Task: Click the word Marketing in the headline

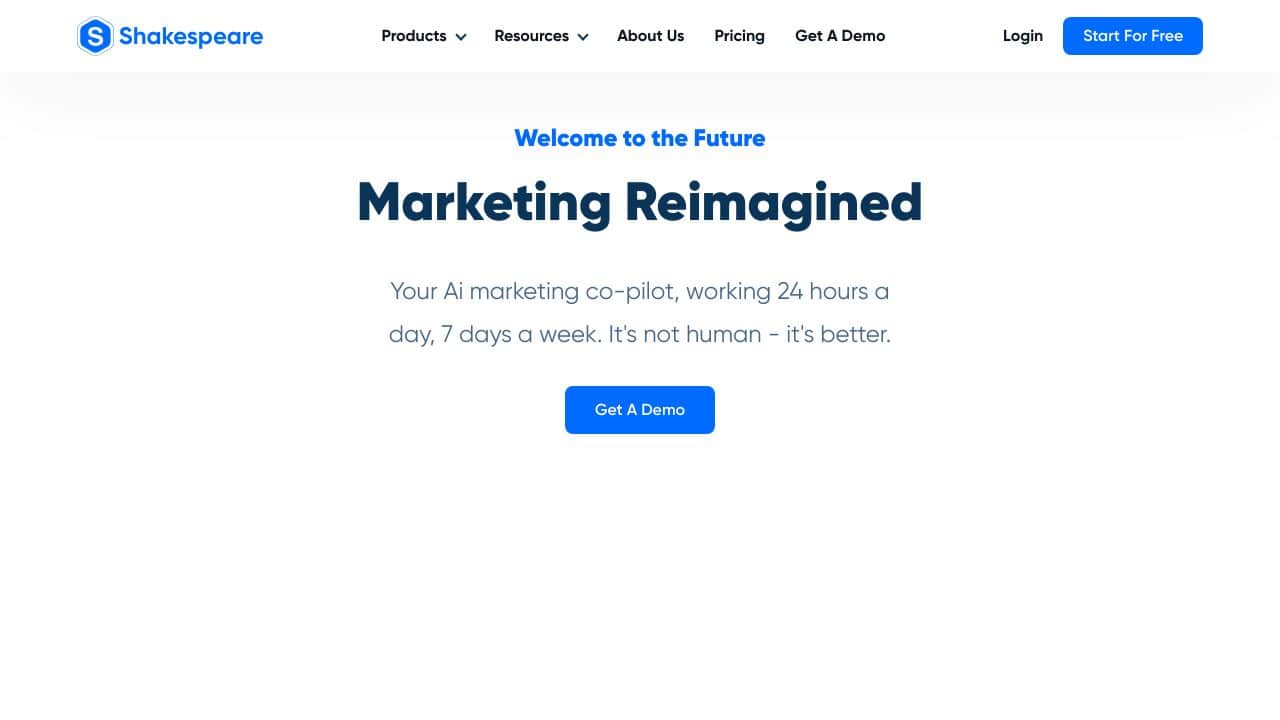Action: 484,203
